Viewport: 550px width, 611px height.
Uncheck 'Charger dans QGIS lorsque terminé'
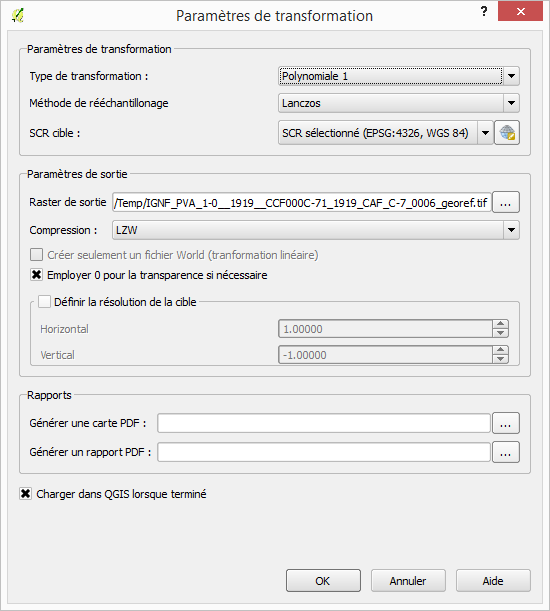26,494
